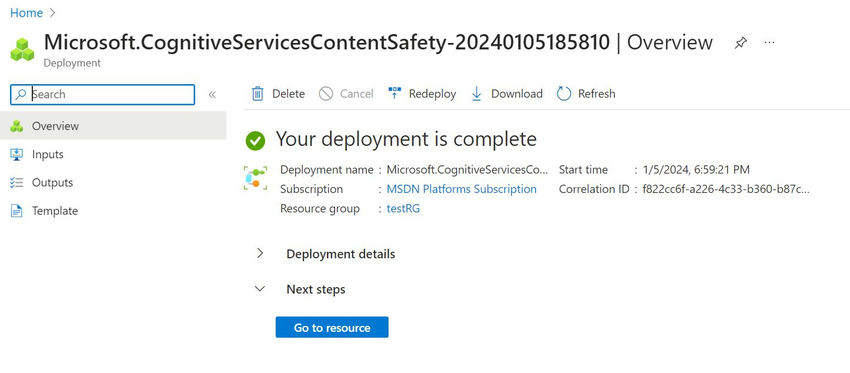Click the 'Correlation ID' field label
This screenshot has height=373, width=850.
tap(594, 189)
